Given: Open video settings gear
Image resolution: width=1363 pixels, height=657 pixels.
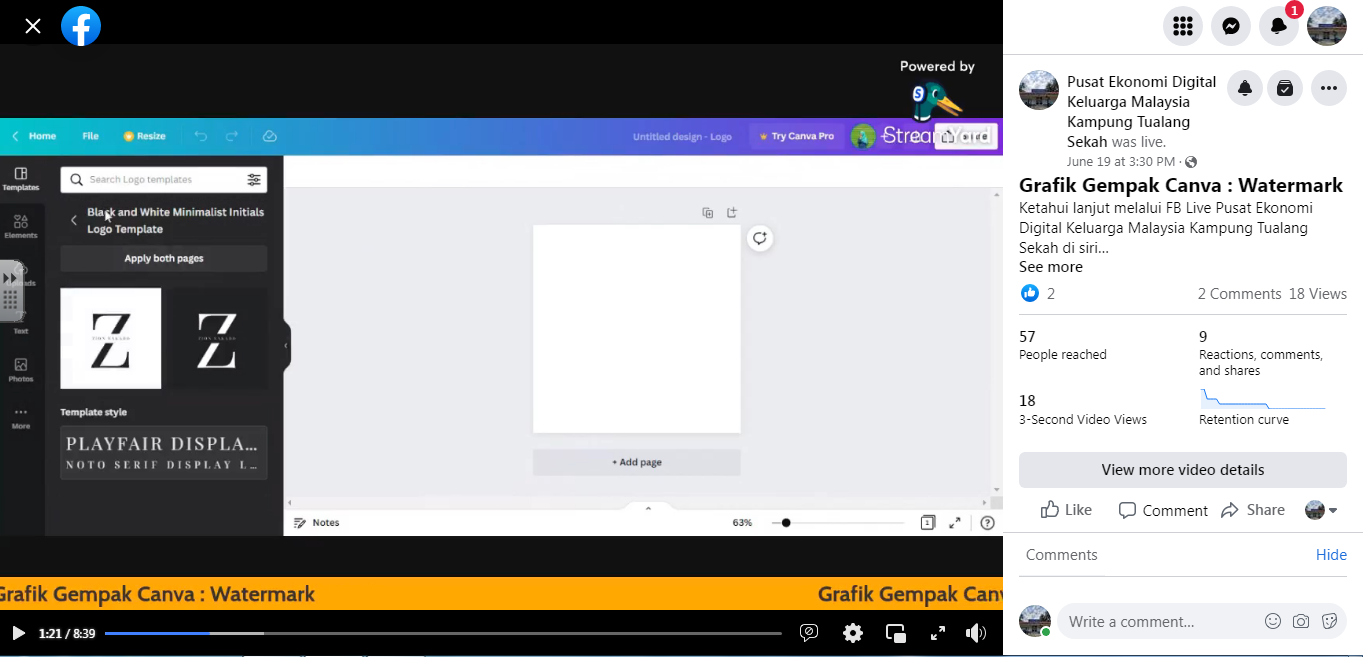Looking at the screenshot, I should pyautogui.click(x=853, y=633).
